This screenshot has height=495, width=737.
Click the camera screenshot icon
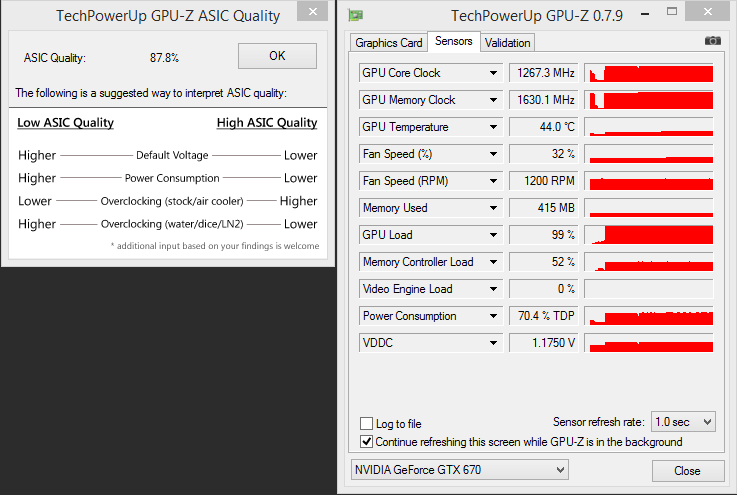(713, 41)
